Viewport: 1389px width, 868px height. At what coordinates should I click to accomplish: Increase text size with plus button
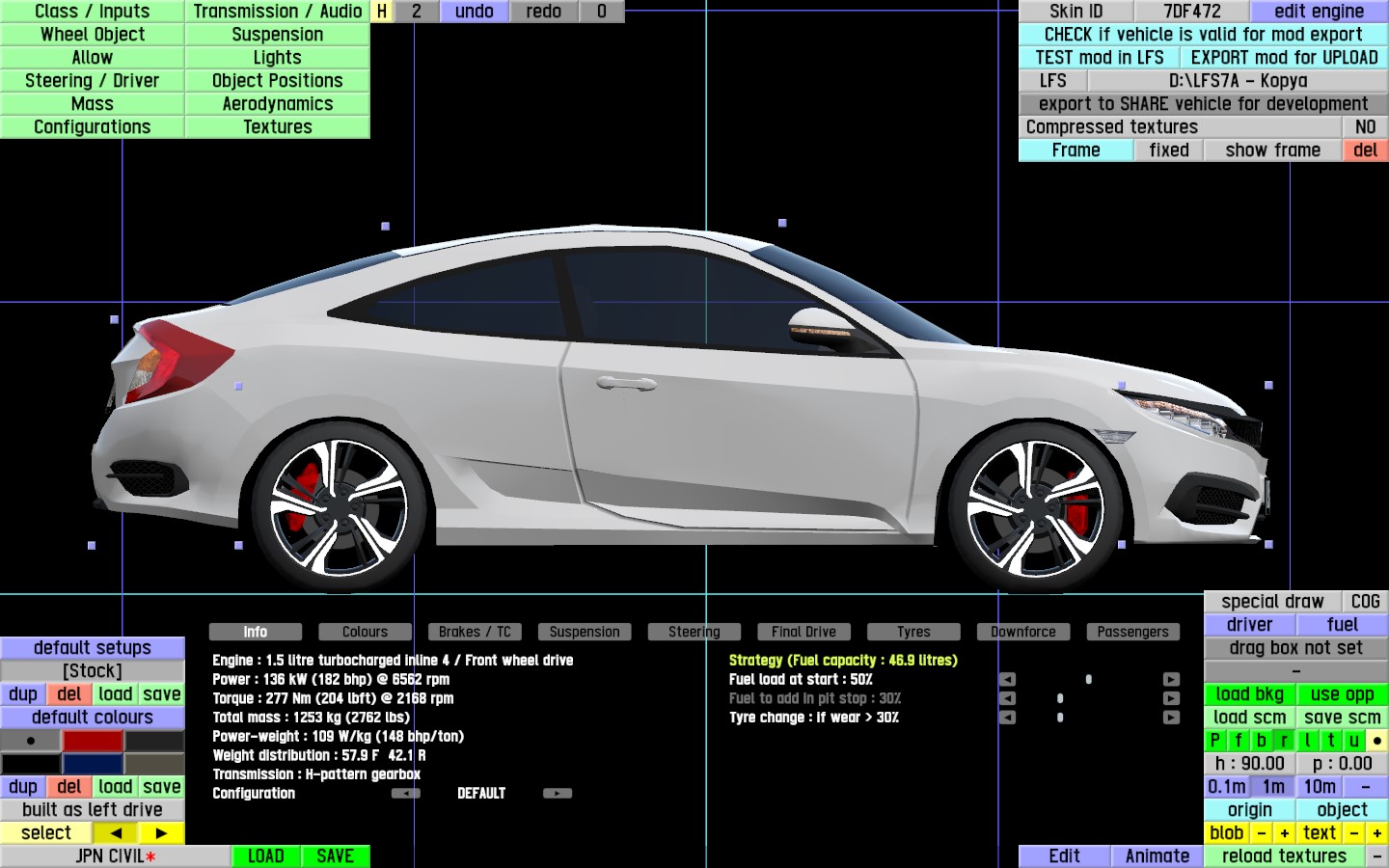(x=1377, y=833)
